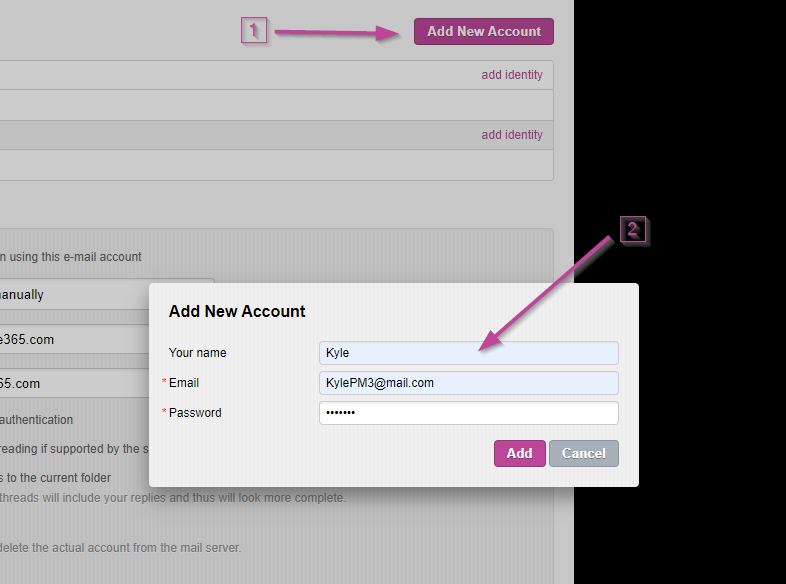Select the Password input field
This screenshot has height=584, width=786.
(x=468, y=413)
